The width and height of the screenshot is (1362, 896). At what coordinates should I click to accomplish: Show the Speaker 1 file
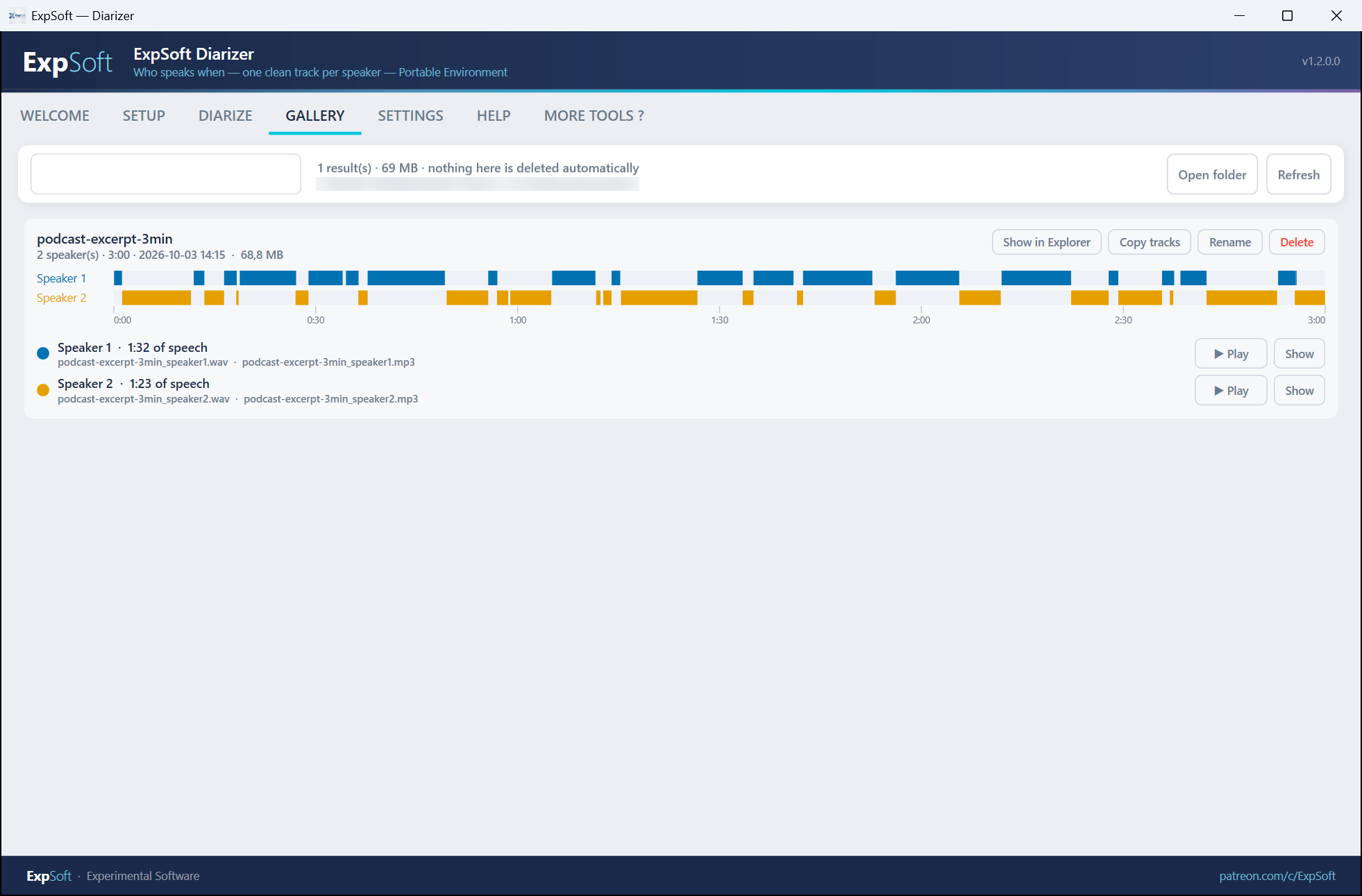point(1299,354)
